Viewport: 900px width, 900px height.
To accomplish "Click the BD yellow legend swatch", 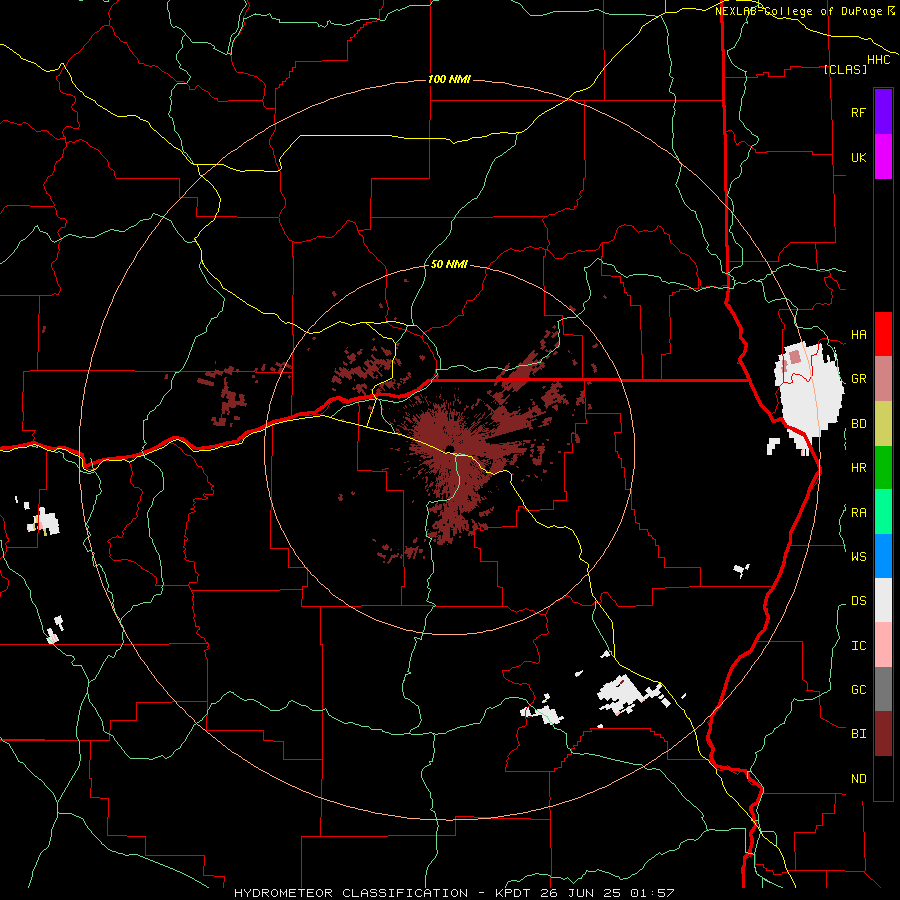I will click(x=883, y=424).
